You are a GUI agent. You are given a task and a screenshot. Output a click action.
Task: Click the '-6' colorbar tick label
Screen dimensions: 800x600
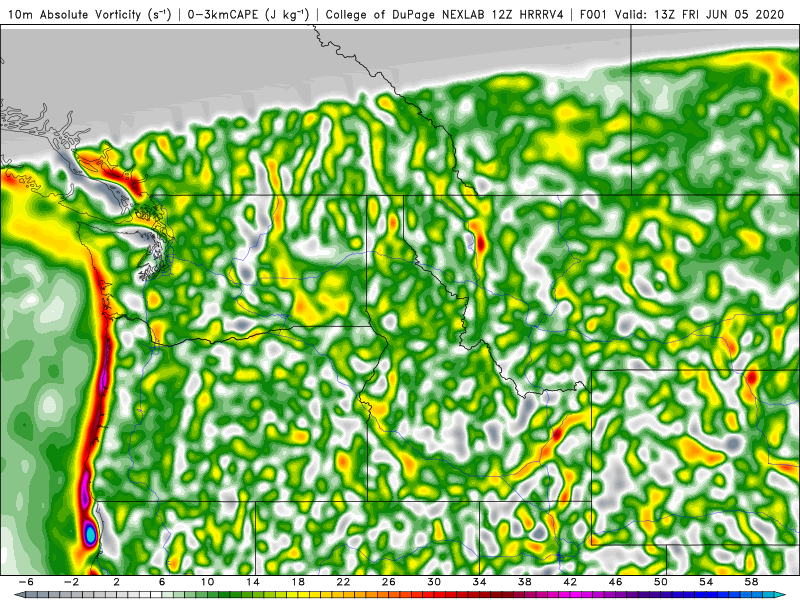point(26,582)
